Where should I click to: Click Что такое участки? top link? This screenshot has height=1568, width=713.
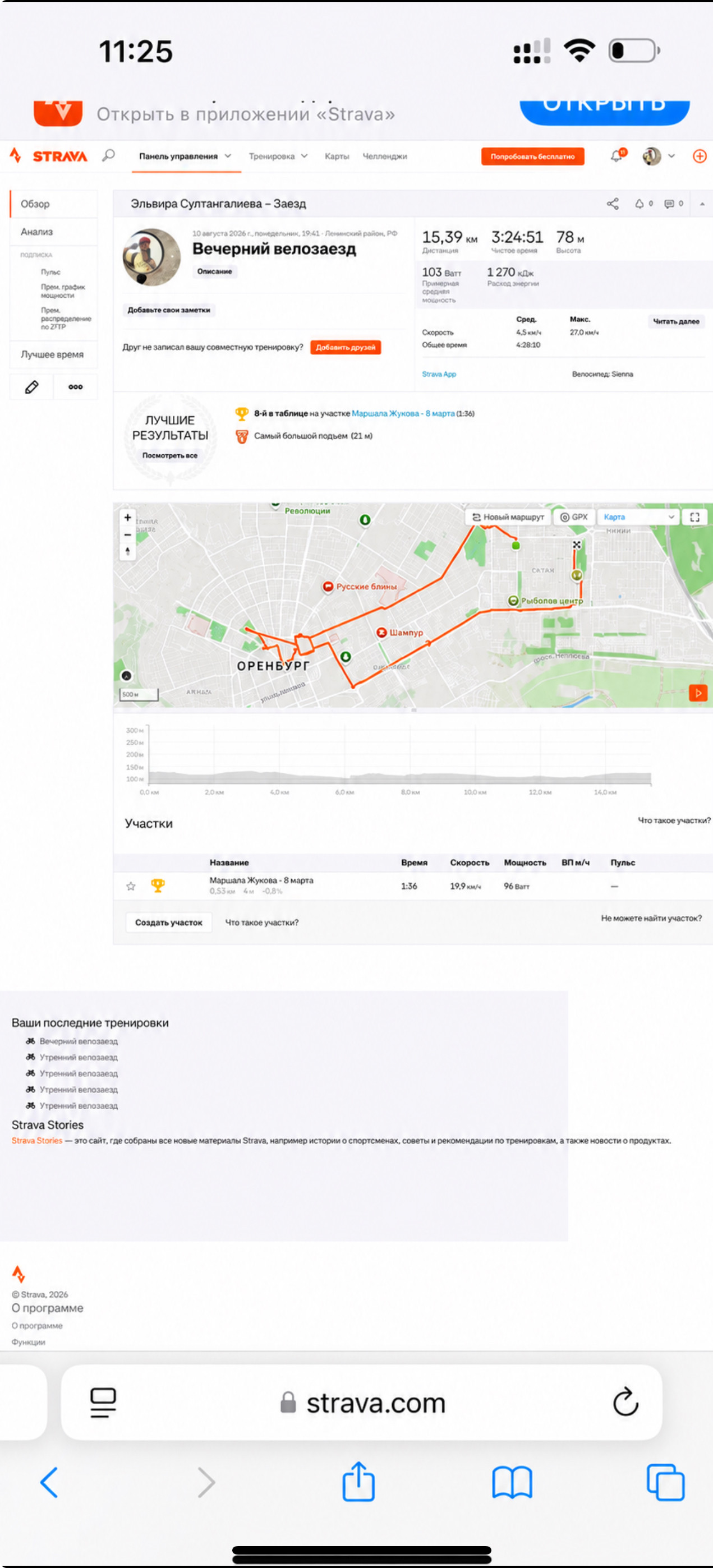coord(674,820)
